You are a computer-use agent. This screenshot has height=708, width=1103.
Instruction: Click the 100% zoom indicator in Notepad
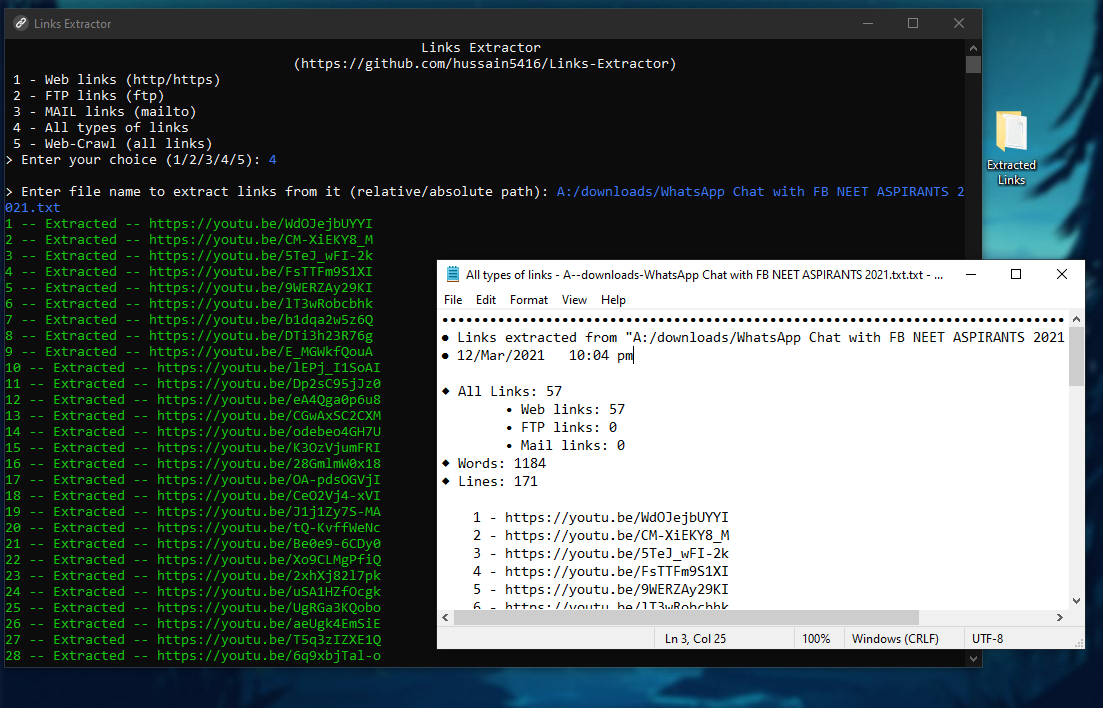(x=817, y=638)
